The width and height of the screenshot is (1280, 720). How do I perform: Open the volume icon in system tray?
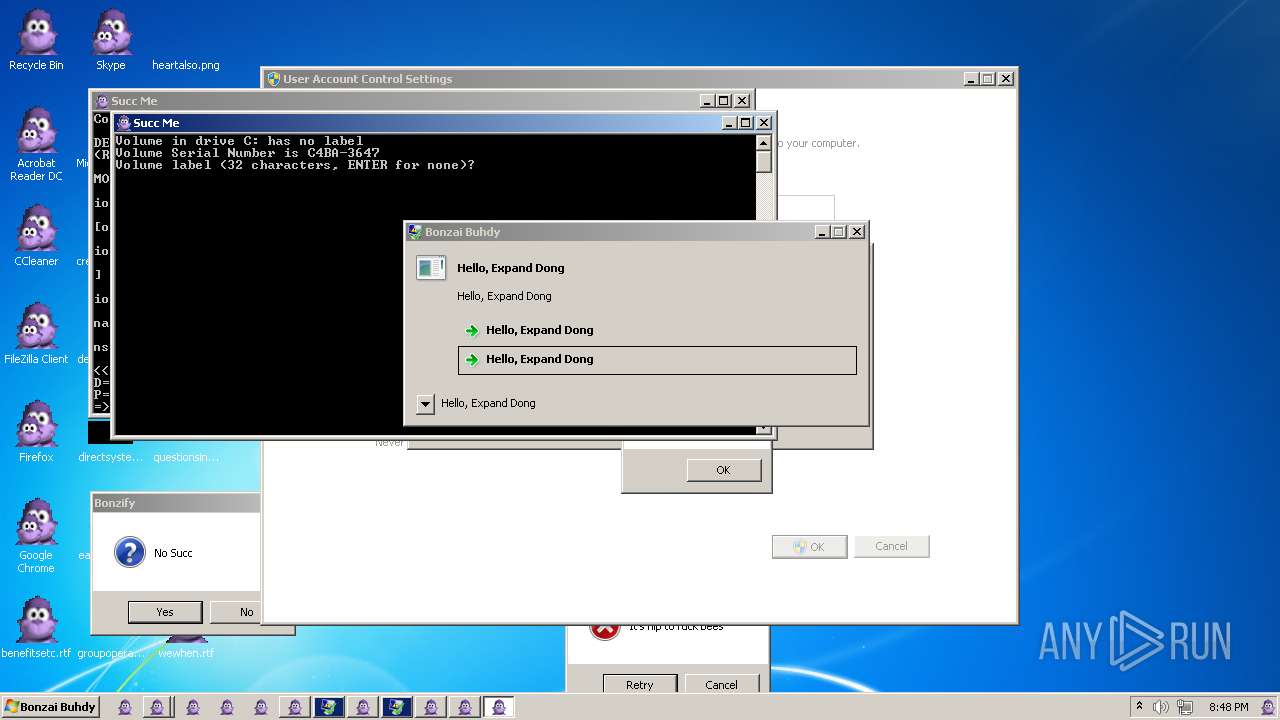(1161, 707)
